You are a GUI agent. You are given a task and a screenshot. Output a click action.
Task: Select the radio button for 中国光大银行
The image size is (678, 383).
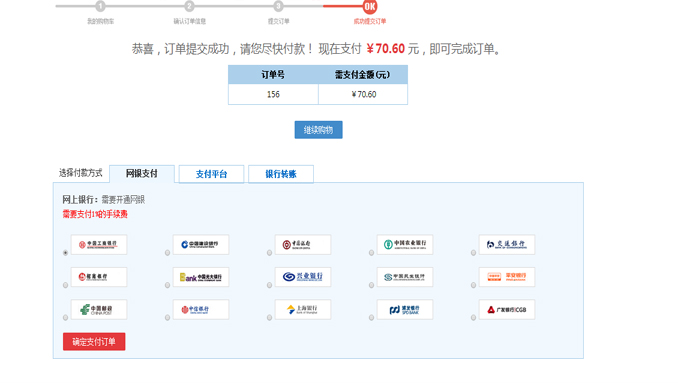point(167,285)
